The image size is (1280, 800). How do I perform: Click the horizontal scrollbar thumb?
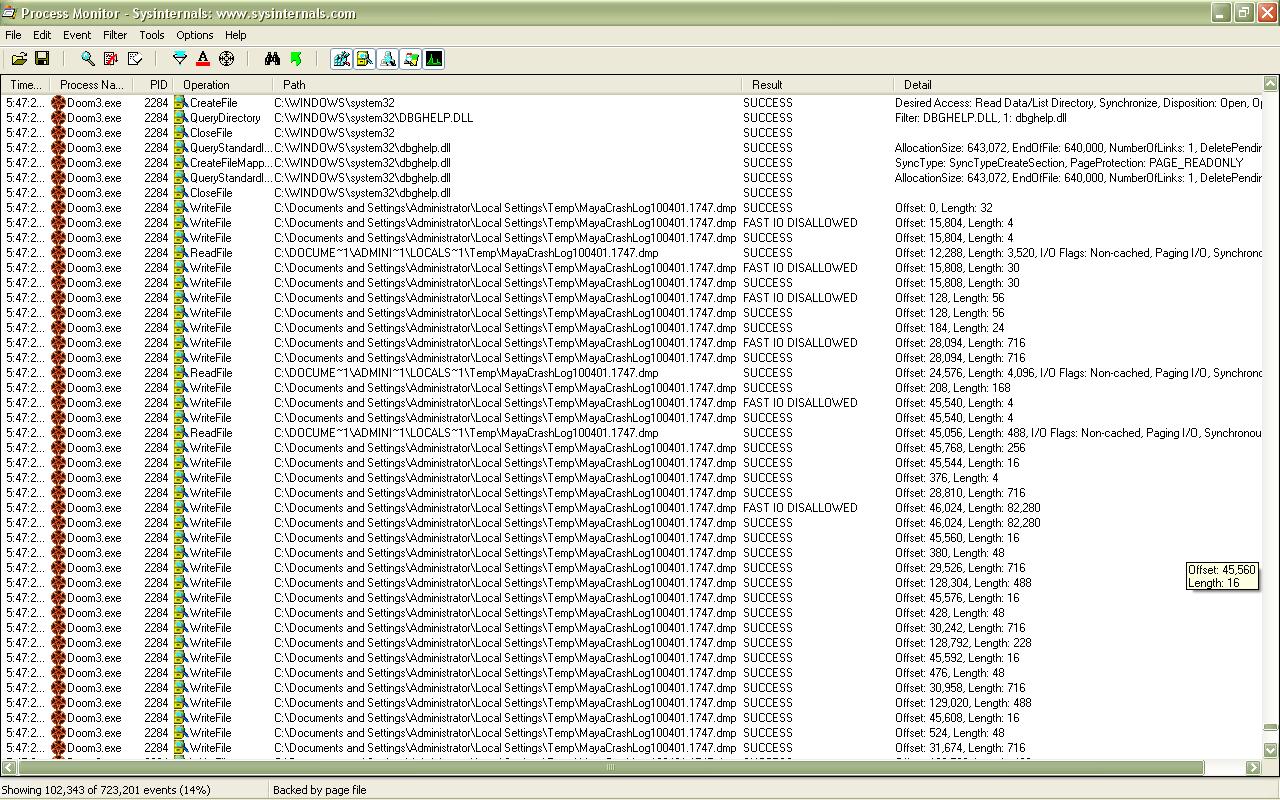tap(611, 767)
